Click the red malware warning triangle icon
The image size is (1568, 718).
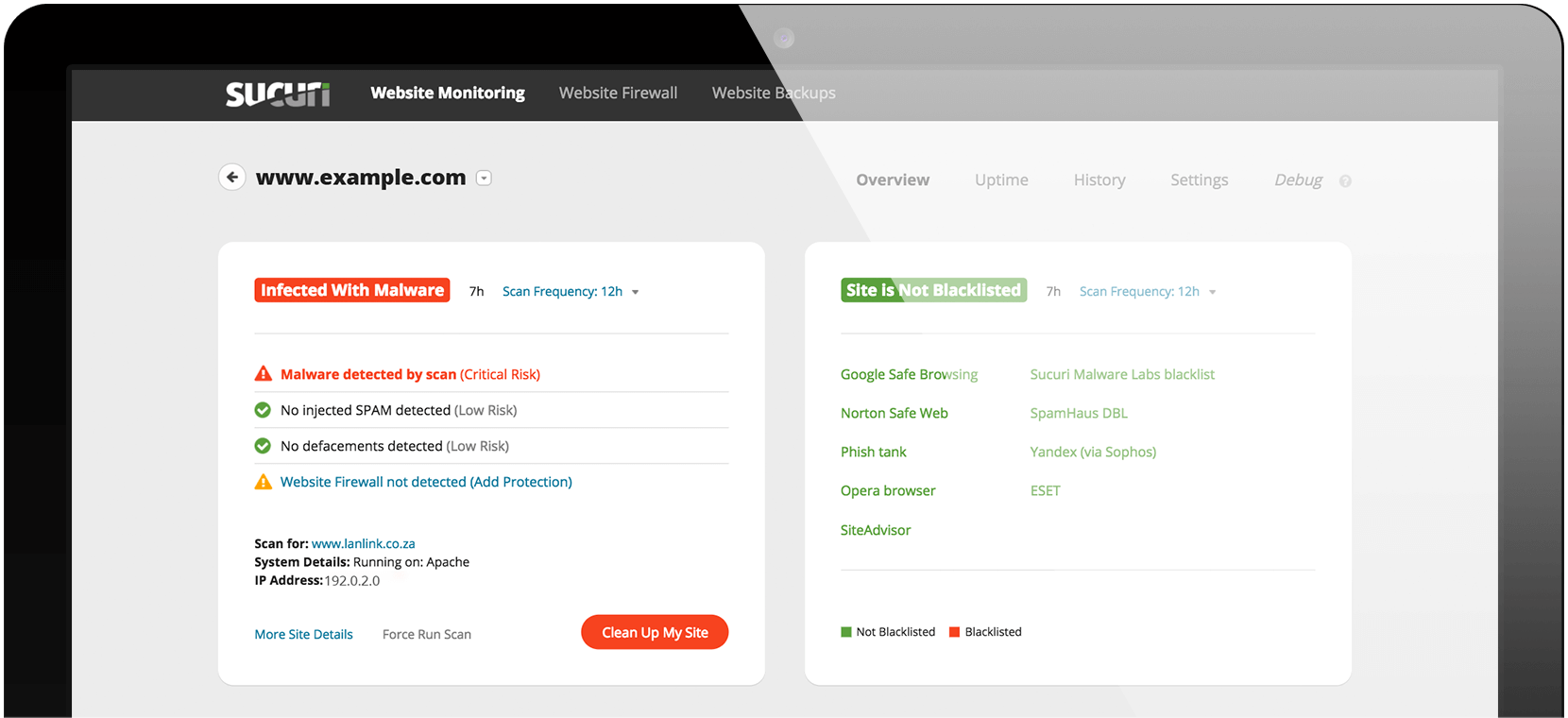coord(264,374)
